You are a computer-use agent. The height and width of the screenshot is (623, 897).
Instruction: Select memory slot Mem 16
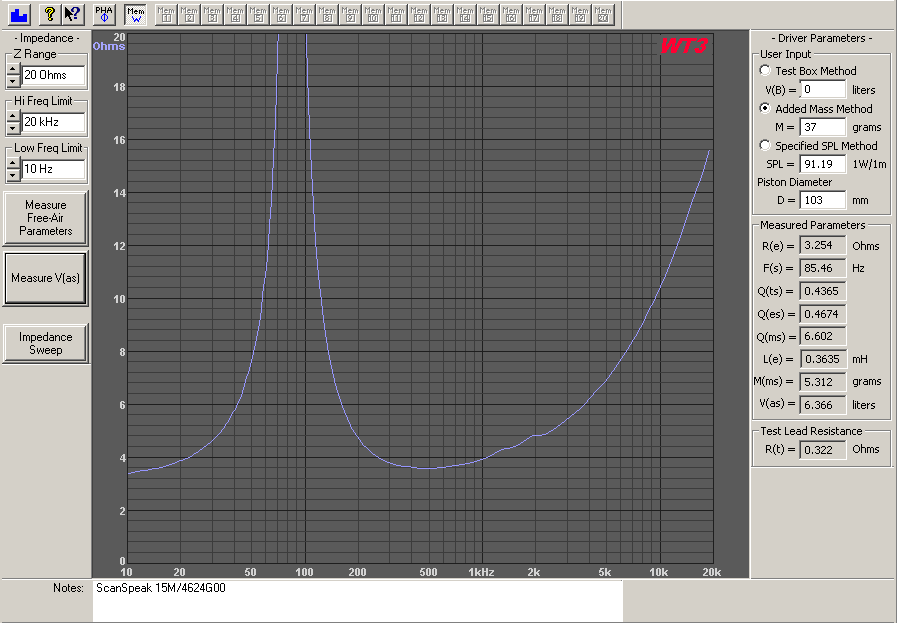coord(511,14)
